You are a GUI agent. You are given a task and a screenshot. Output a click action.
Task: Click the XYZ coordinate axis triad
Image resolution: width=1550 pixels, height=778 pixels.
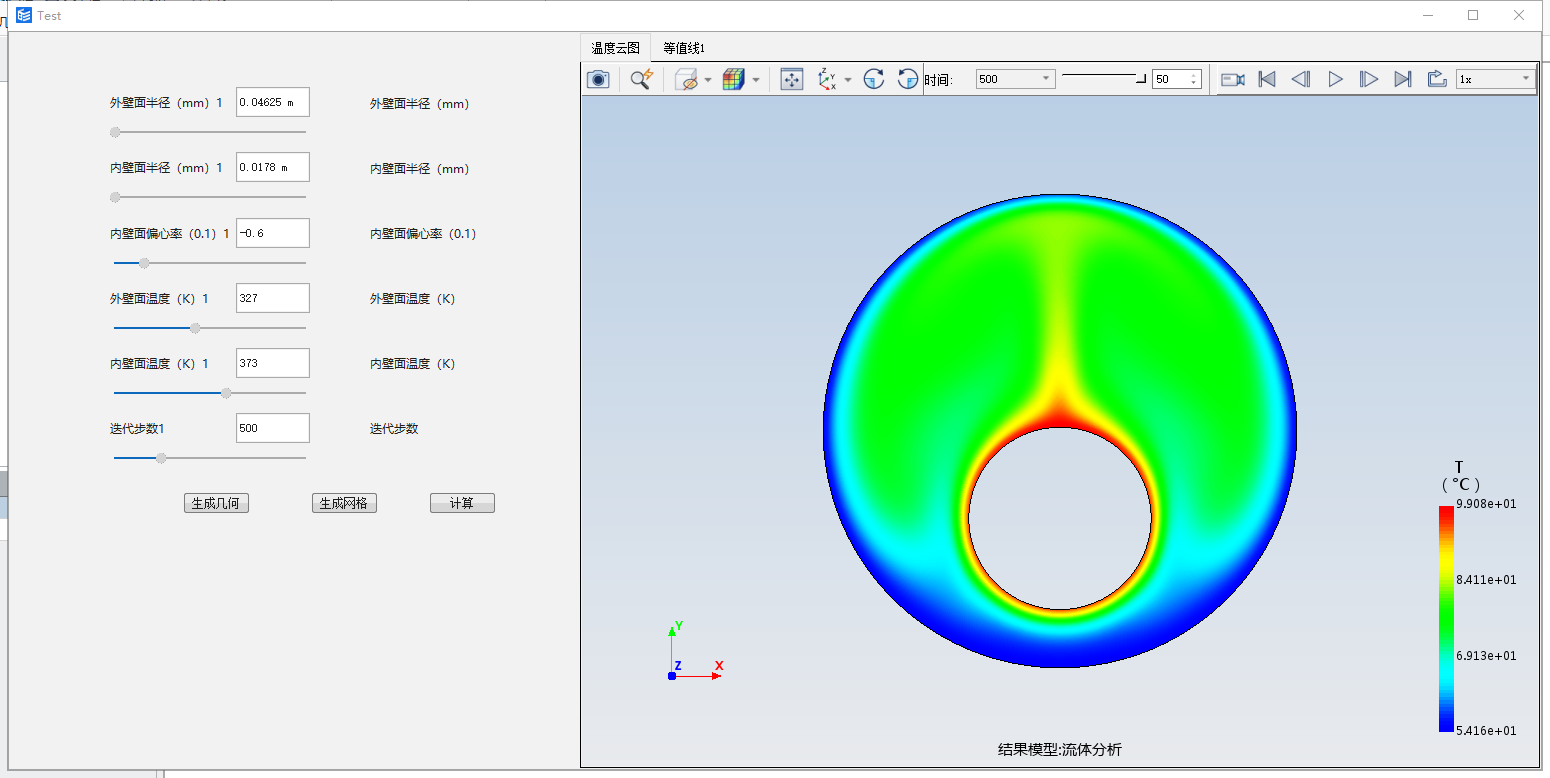tap(695, 652)
